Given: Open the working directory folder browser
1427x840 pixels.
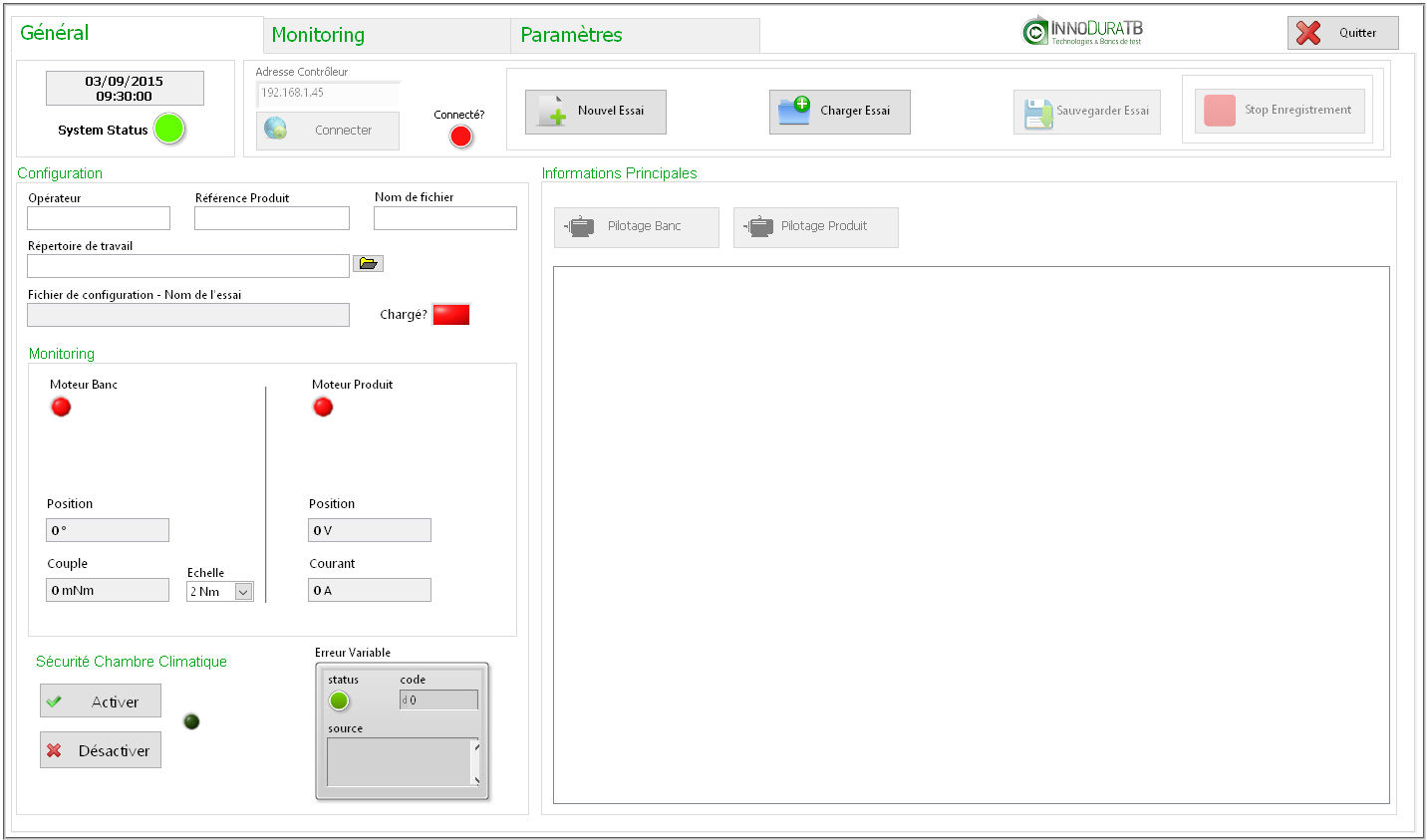Looking at the screenshot, I should 369,264.
